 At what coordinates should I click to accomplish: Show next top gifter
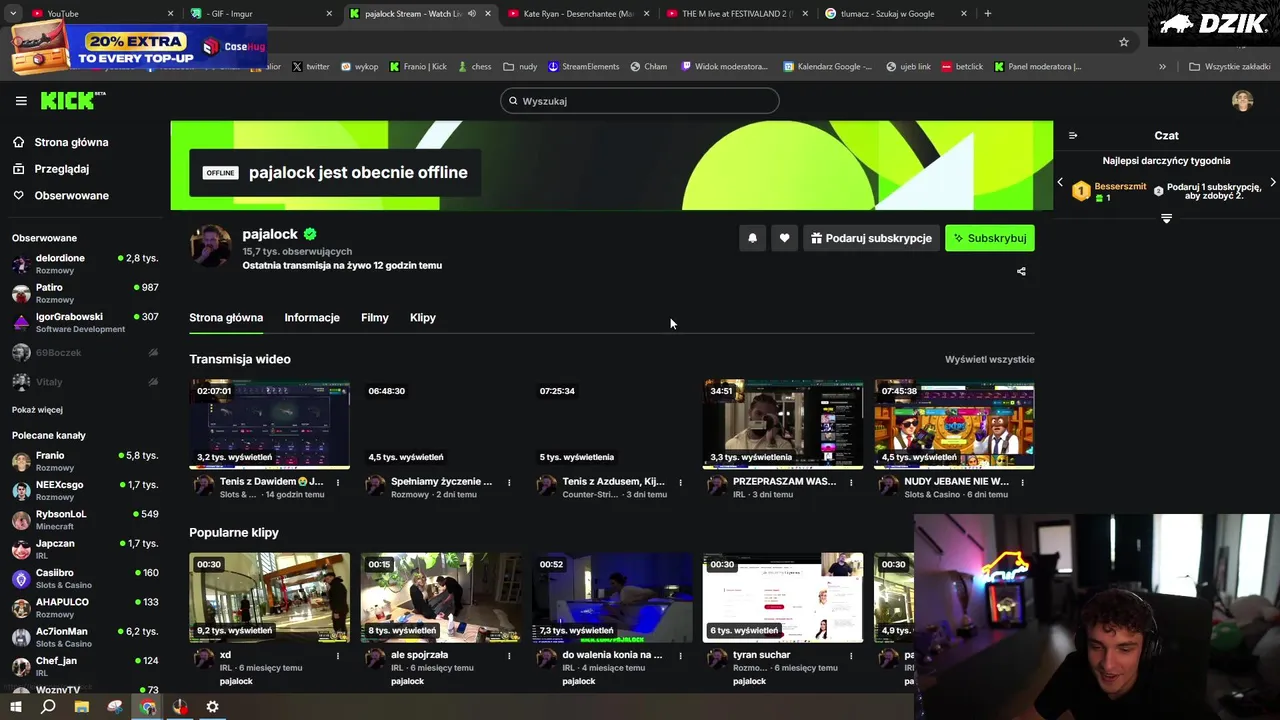click(x=1272, y=182)
